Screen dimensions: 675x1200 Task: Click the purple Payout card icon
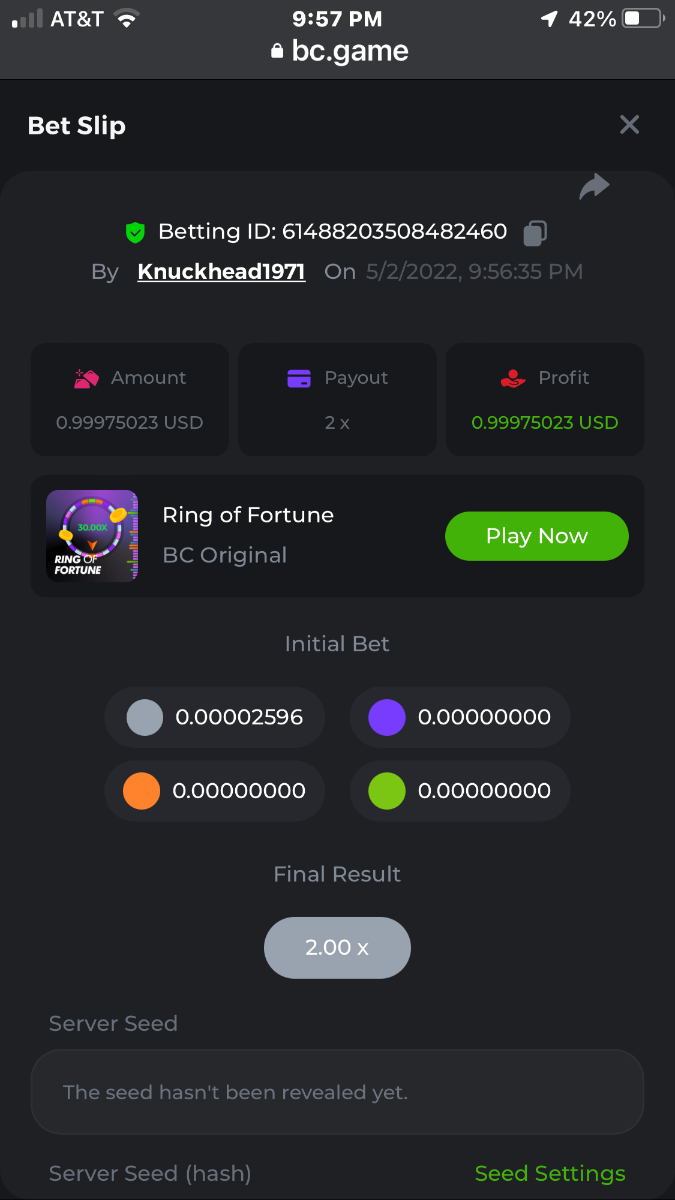click(299, 379)
